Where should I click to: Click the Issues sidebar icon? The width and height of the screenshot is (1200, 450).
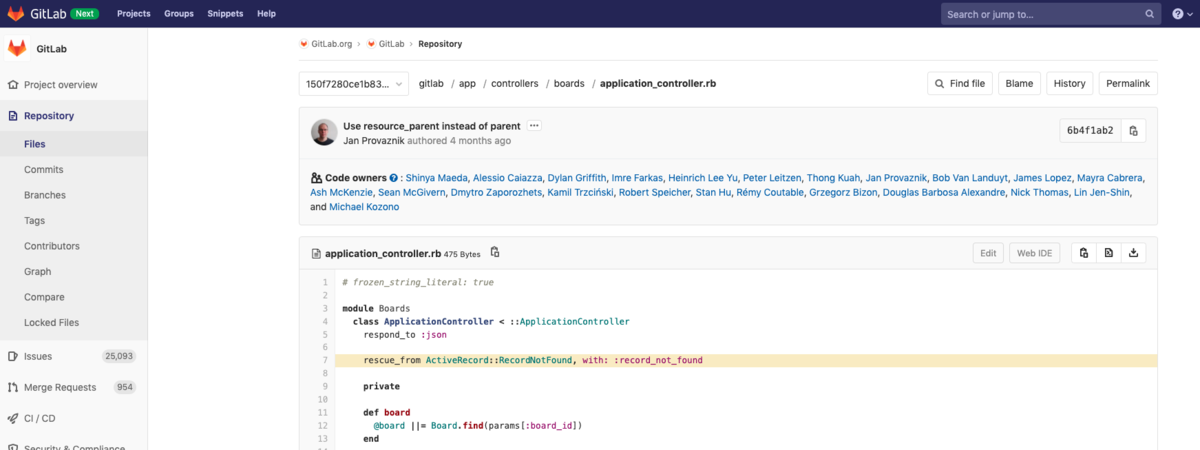pyautogui.click(x=13, y=356)
